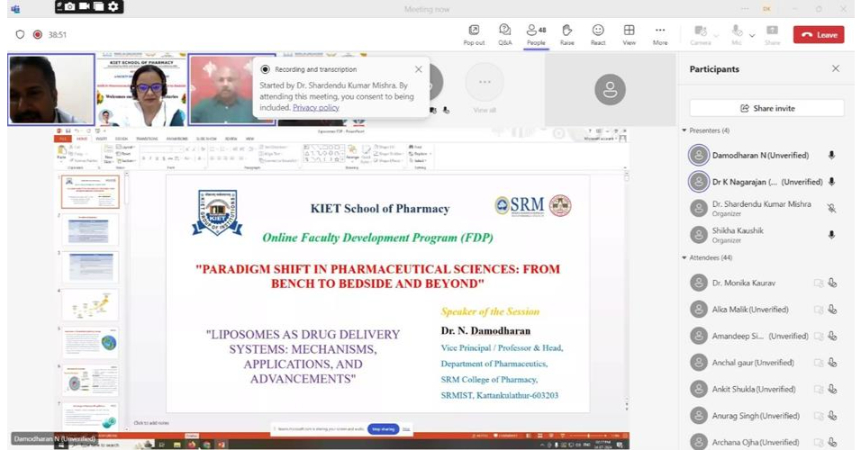Viewport: 861px width, 450px height.
Task: Click the red recording indicator icon
Action: 37,35
